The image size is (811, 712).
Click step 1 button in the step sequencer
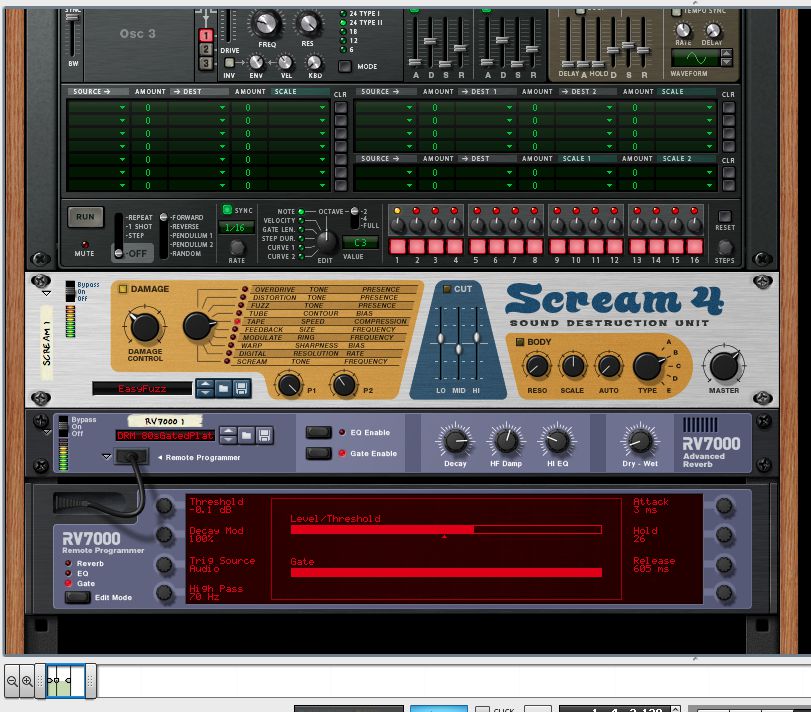(x=397, y=246)
